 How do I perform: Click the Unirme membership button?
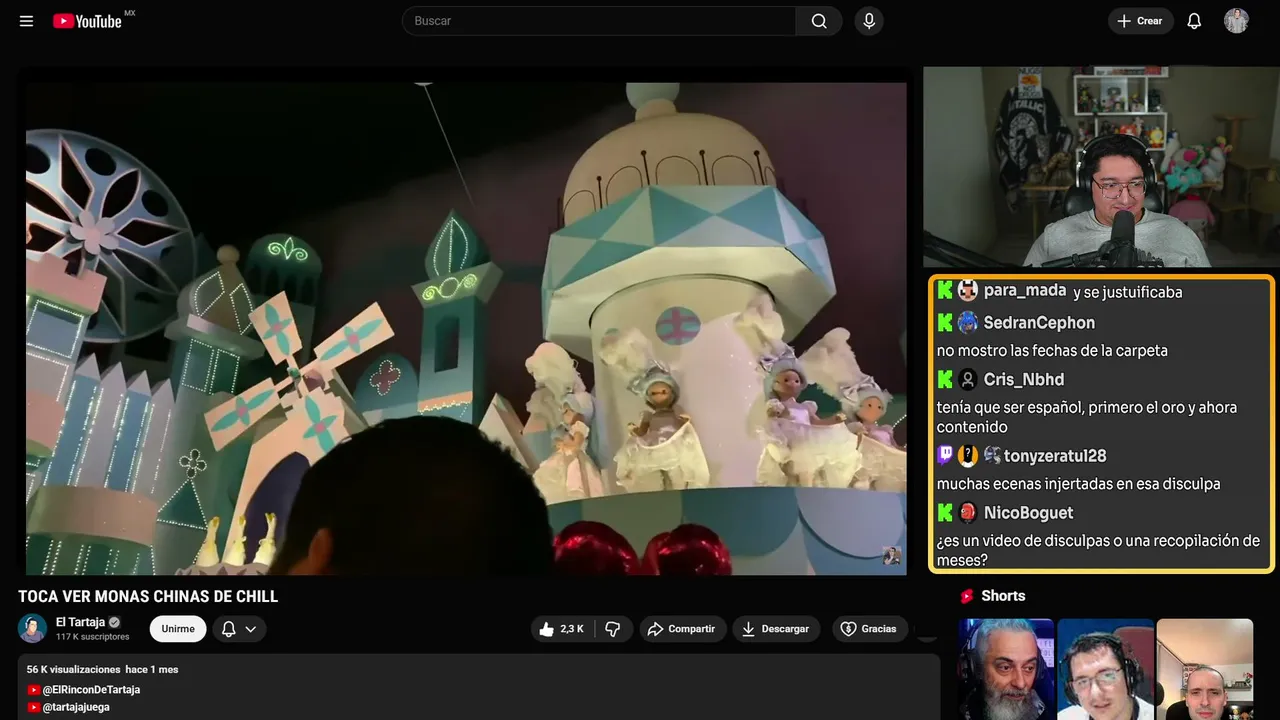178,629
